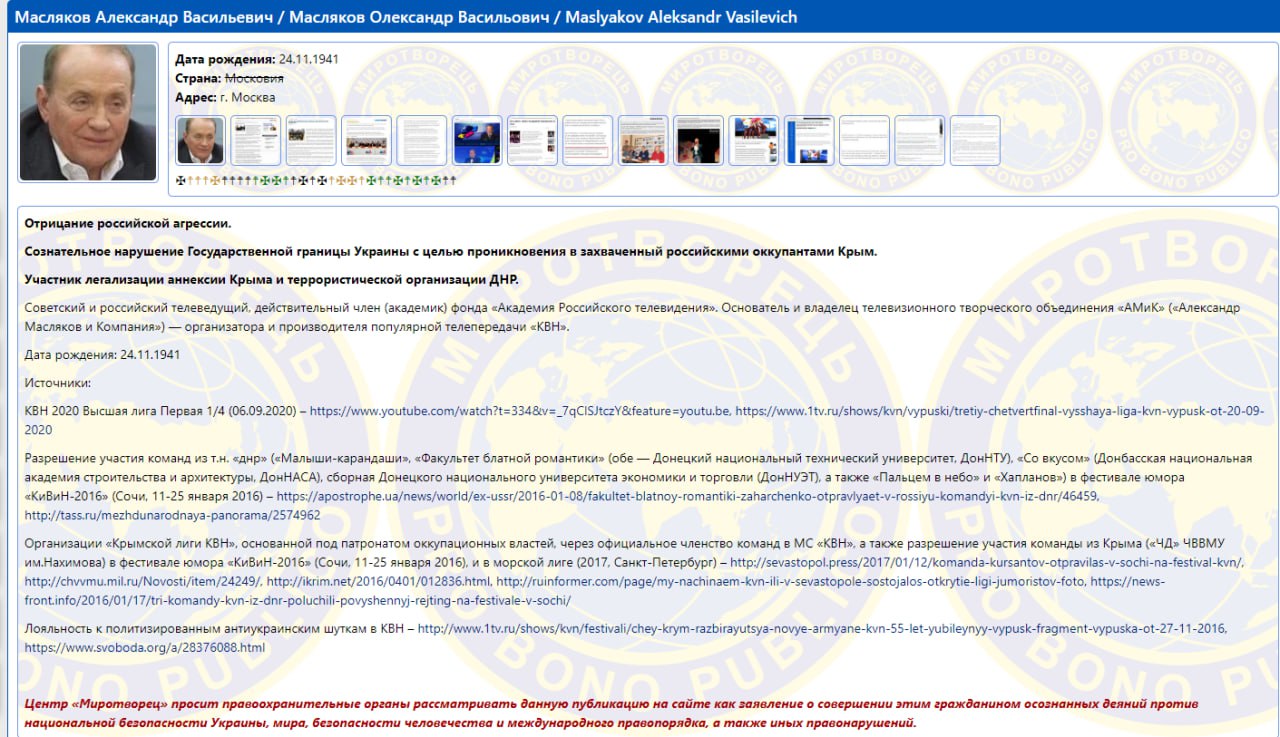Image resolution: width=1280 pixels, height=737 pixels.
Task: Open the ikrim.net source link
Action: (378, 581)
